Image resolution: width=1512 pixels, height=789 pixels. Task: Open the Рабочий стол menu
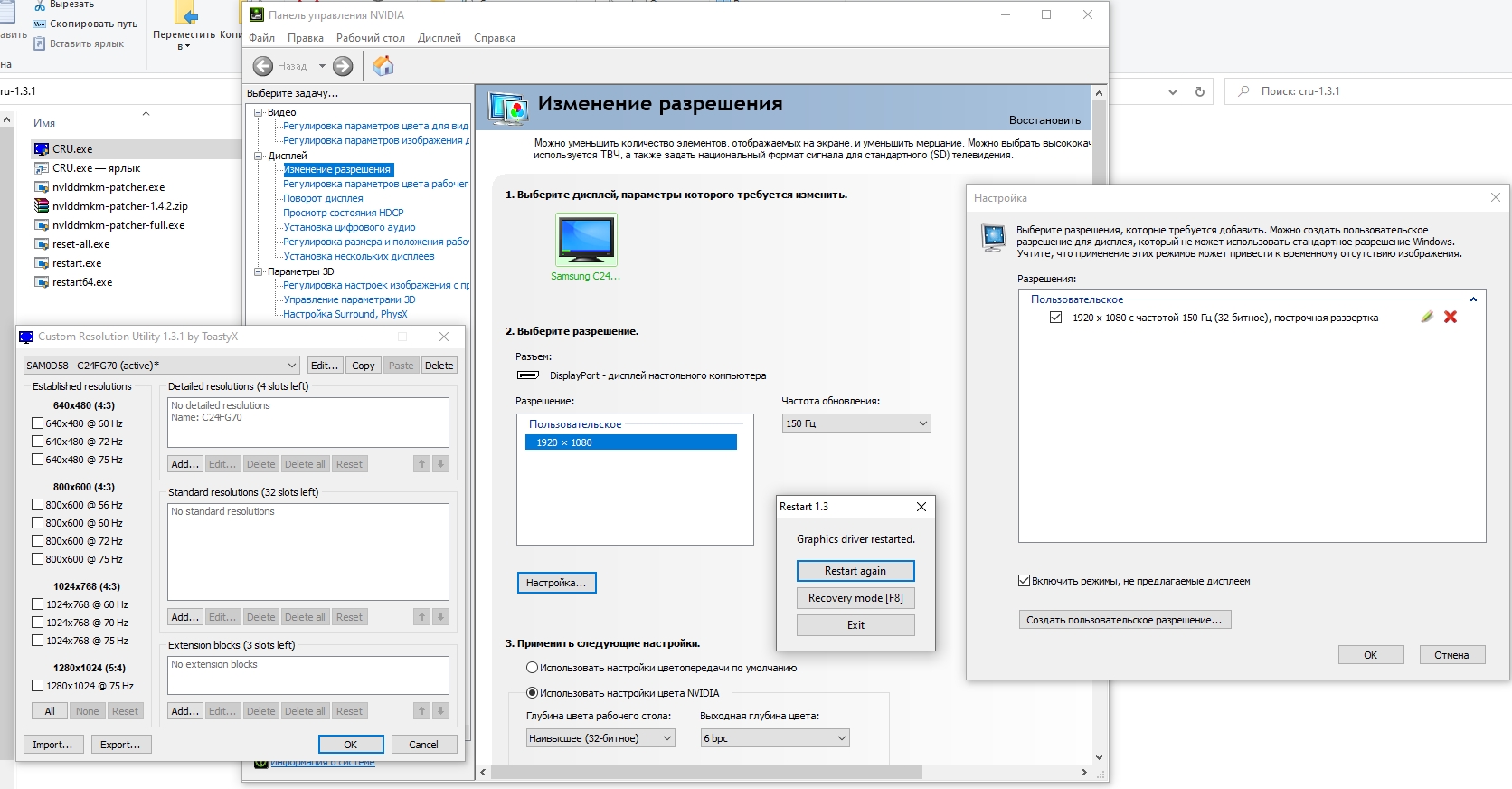click(371, 38)
